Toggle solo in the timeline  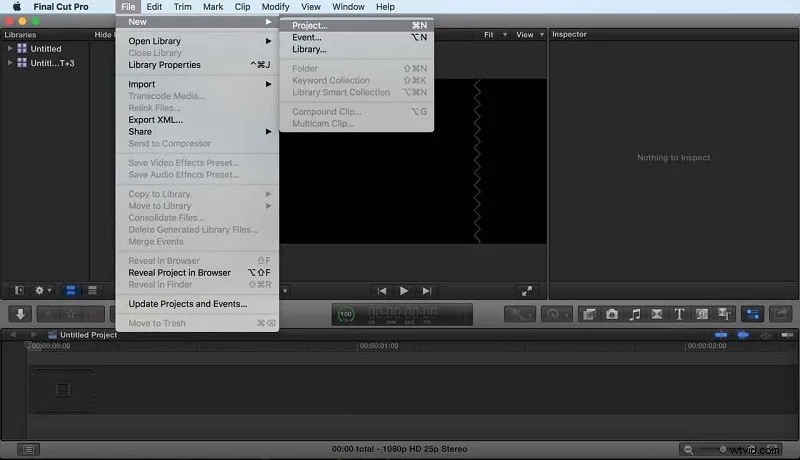[x=765, y=335]
